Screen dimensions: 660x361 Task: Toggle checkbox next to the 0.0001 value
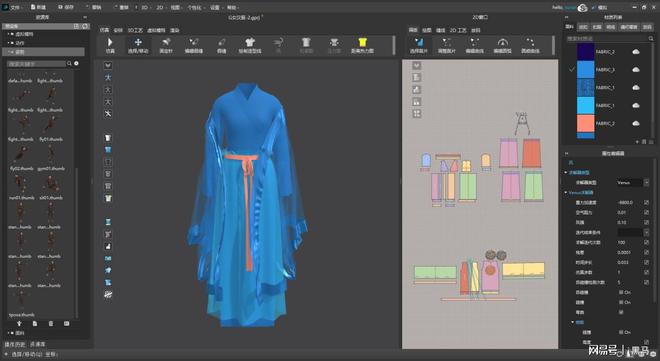(647, 252)
